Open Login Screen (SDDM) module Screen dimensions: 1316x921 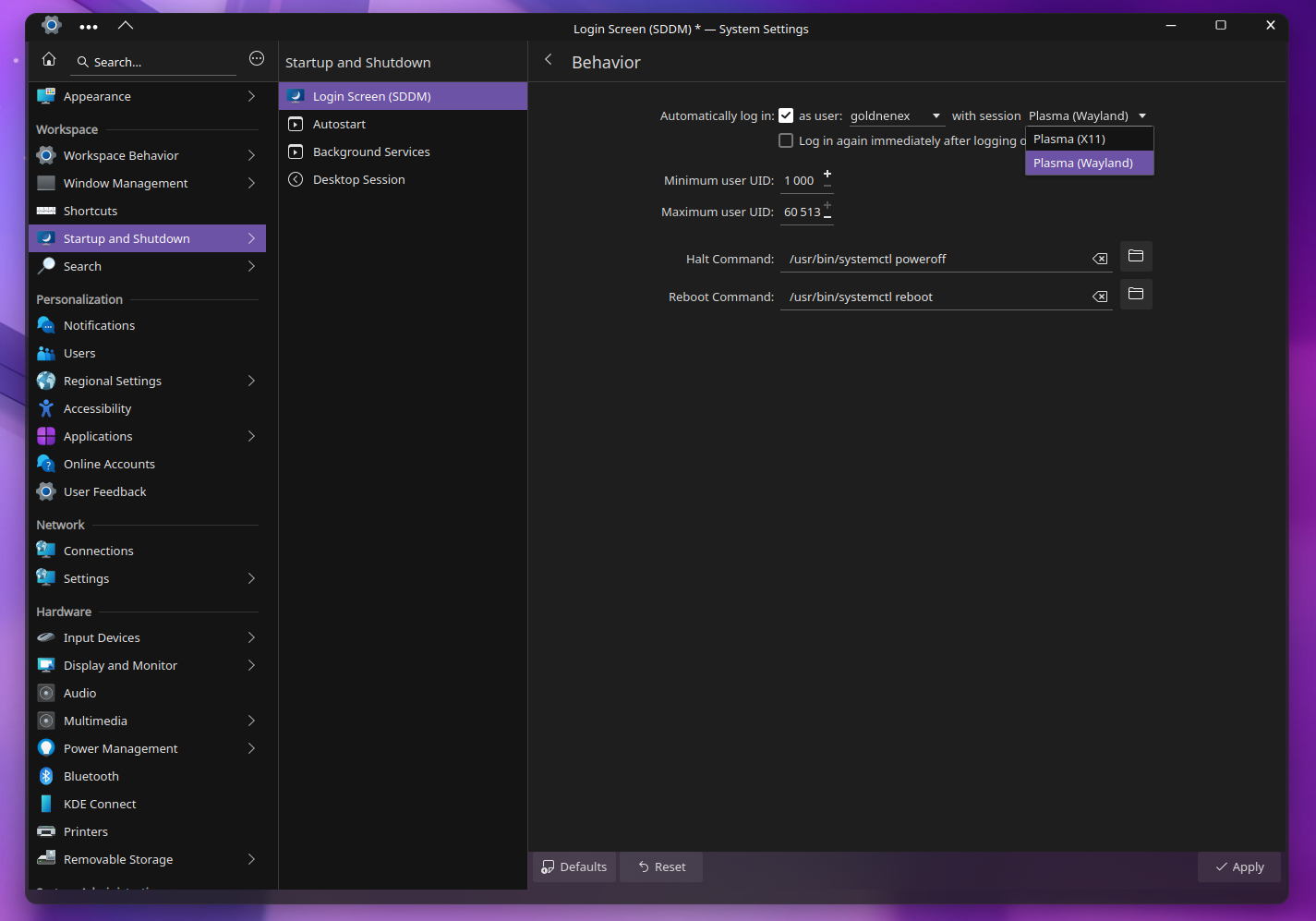tap(403, 96)
